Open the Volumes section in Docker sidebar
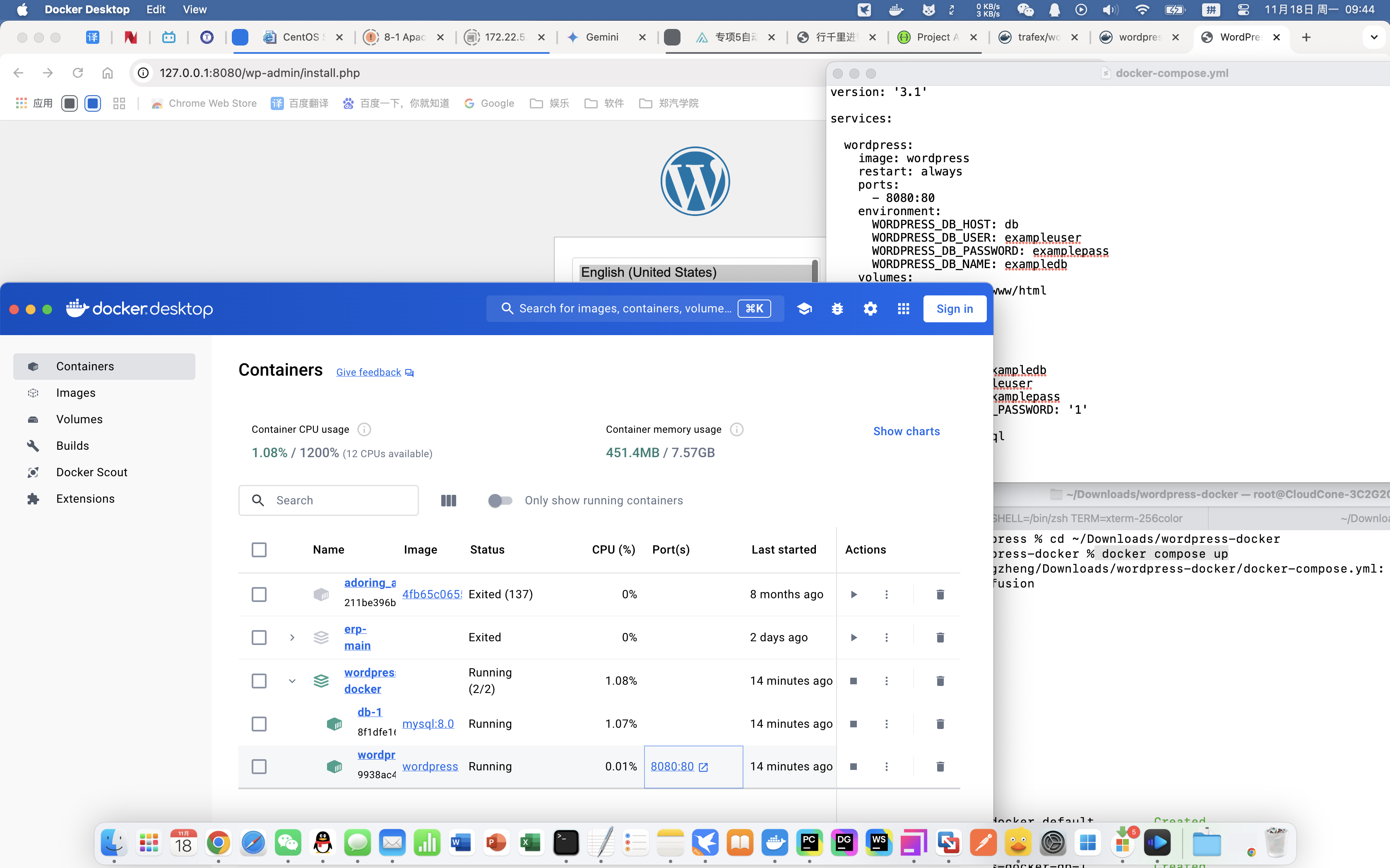This screenshot has width=1390, height=868. (79, 419)
